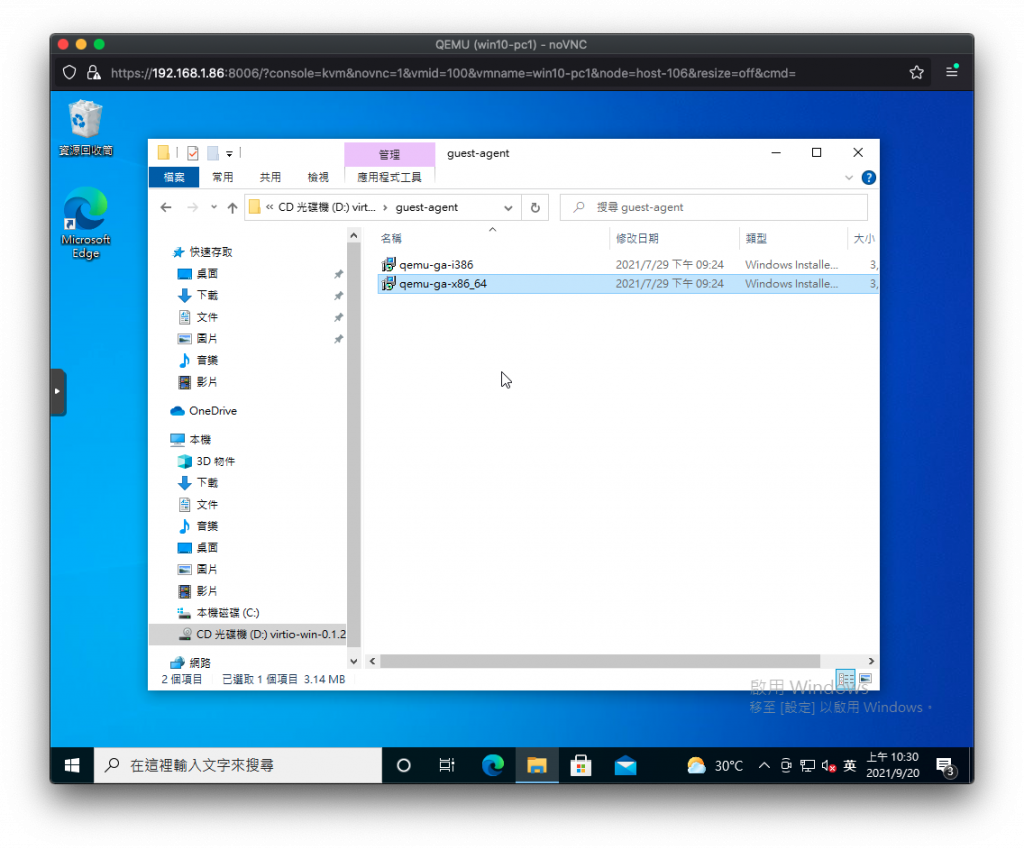Image resolution: width=1024 pixels, height=850 pixels.
Task: Open 本機磁碟 (C:) drive
Action: (x=227, y=613)
